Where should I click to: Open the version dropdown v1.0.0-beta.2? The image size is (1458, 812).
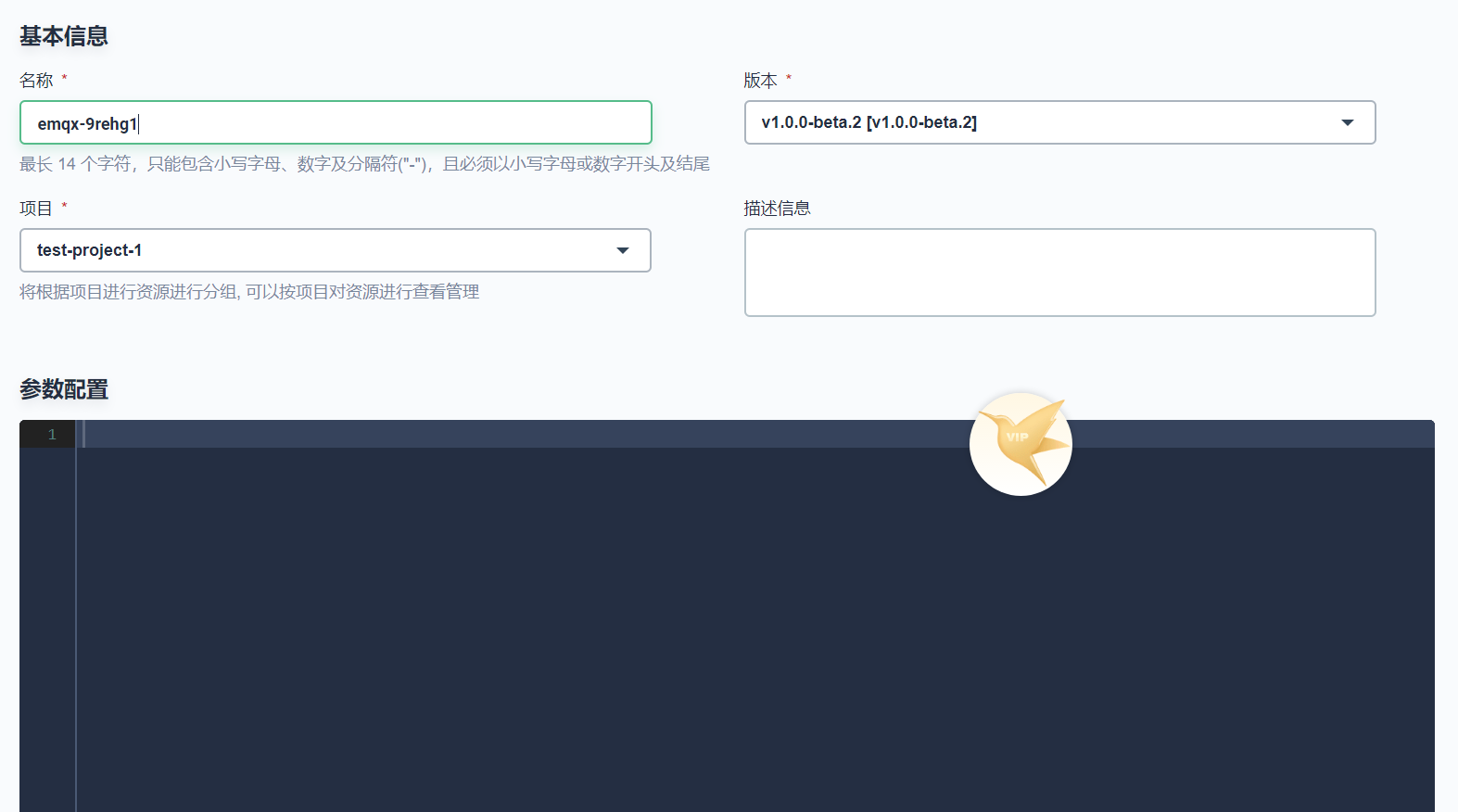click(x=1059, y=122)
